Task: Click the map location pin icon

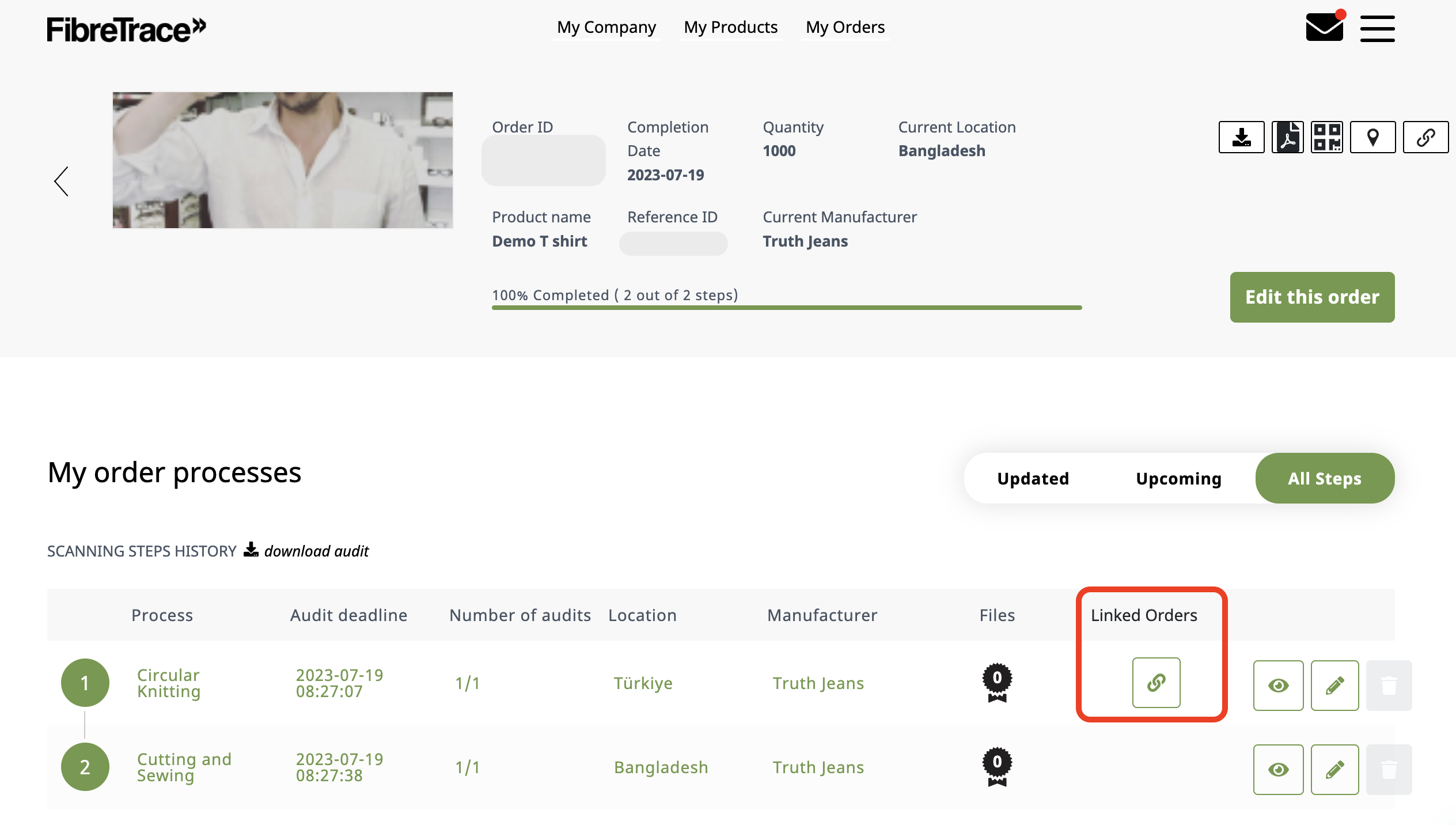Action: [1372, 137]
